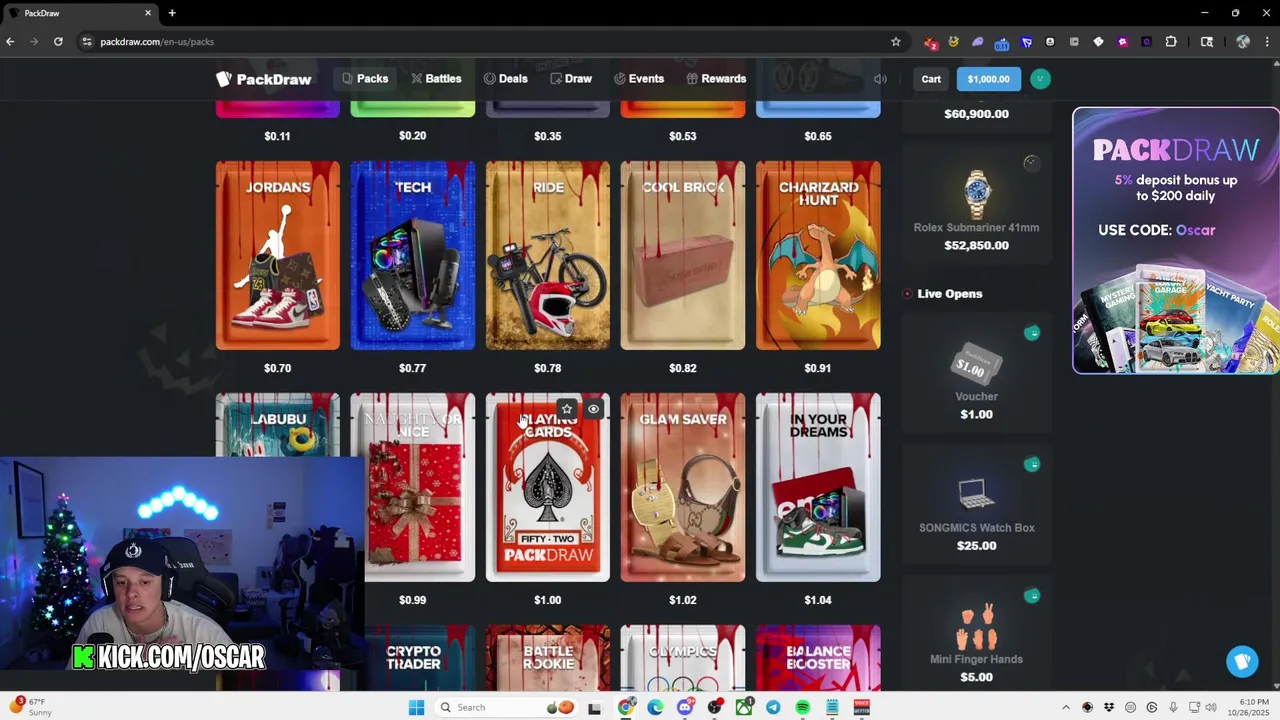Open the Windows Start menu
Screen dimensions: 1280x720
click(416, 707)
